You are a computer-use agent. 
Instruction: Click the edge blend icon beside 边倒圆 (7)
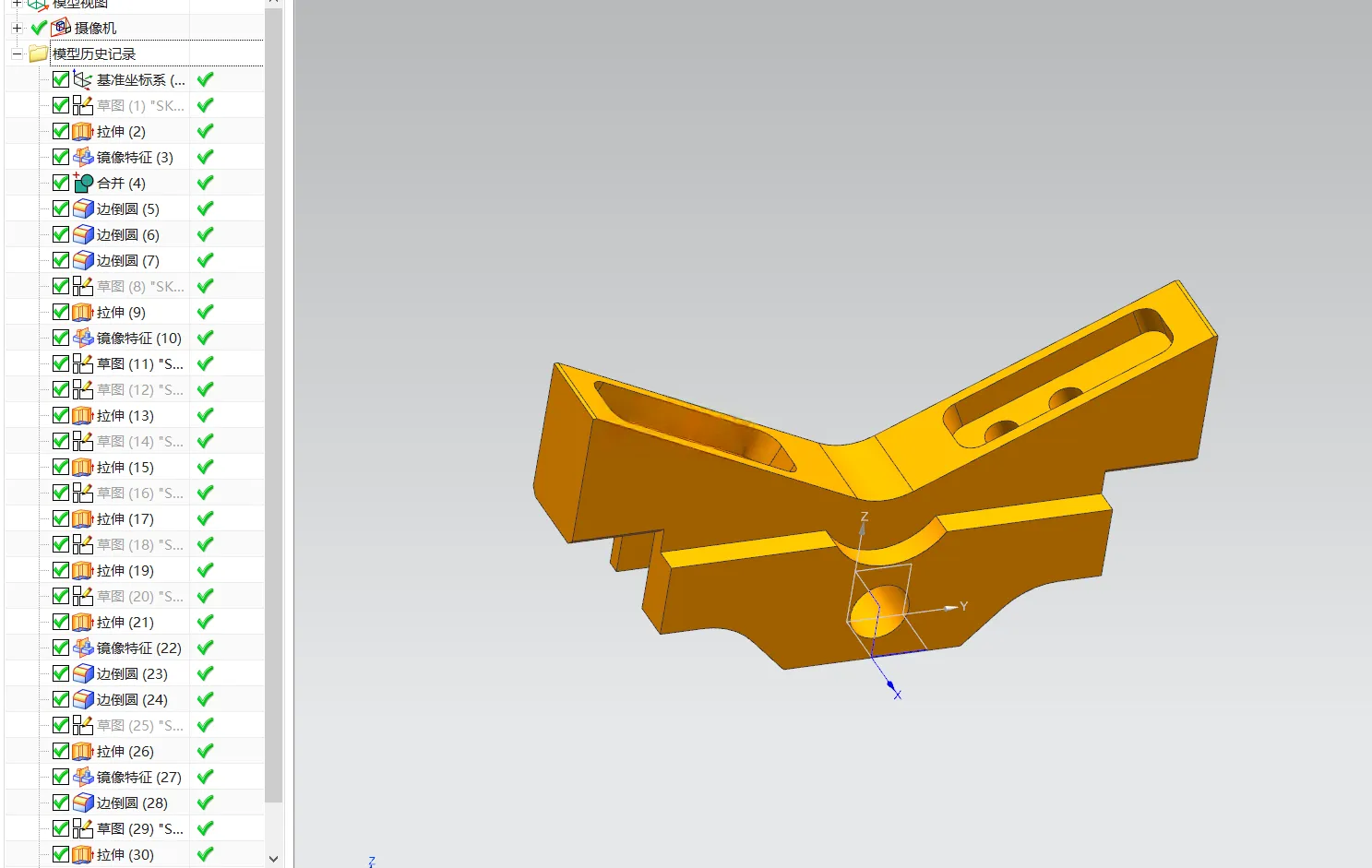(83, 261)
